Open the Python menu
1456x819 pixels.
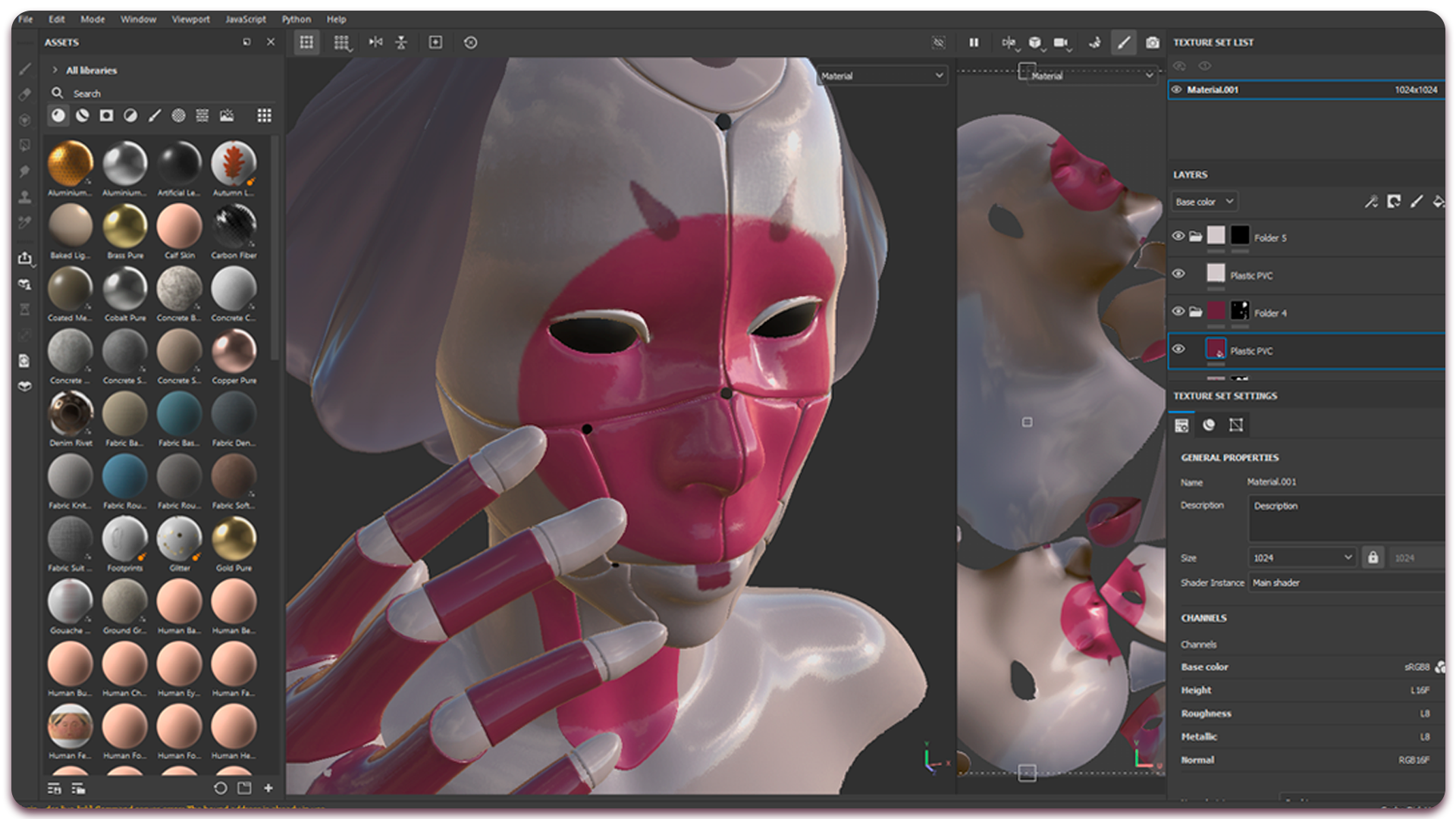(296, 19)
